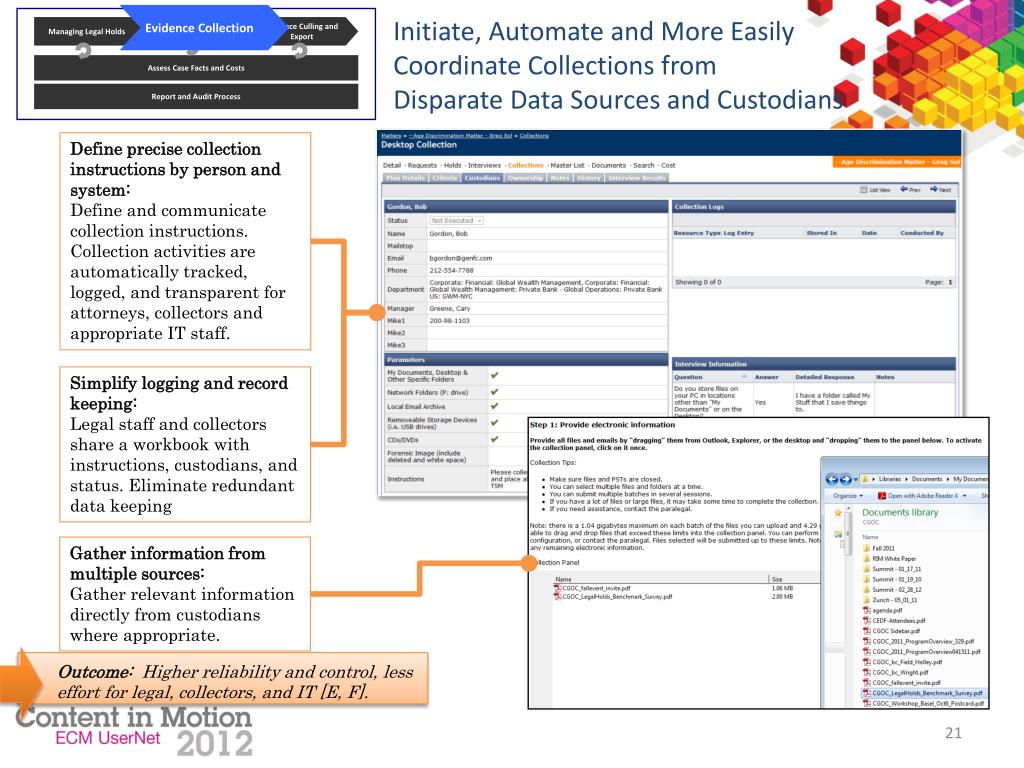This screenshot has width=1024, height=768.
Task: Click Matters breadcrumb link
Action: click(391, 136)
